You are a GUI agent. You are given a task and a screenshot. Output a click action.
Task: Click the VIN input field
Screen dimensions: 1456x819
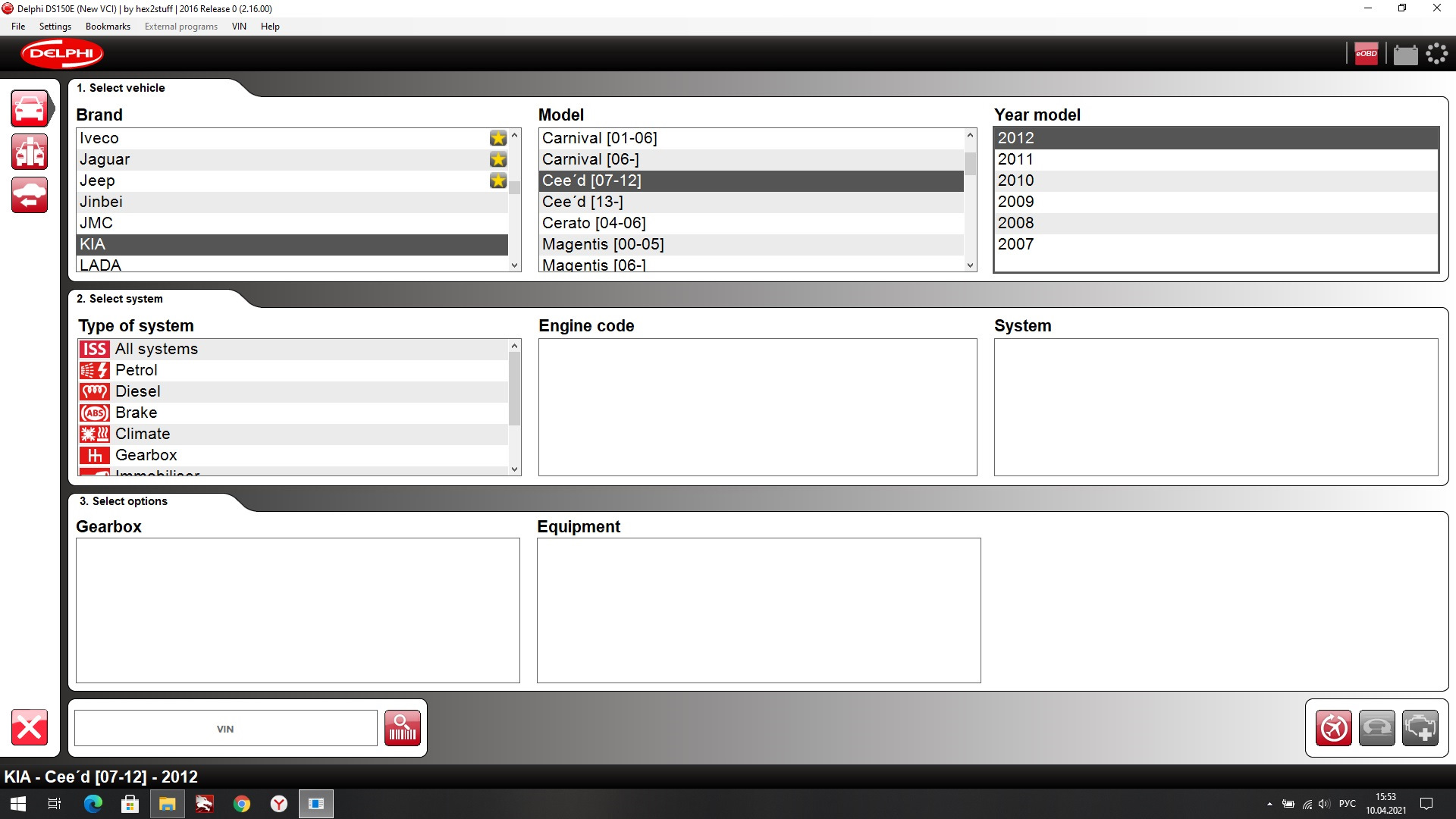click(x=225, y=729)
